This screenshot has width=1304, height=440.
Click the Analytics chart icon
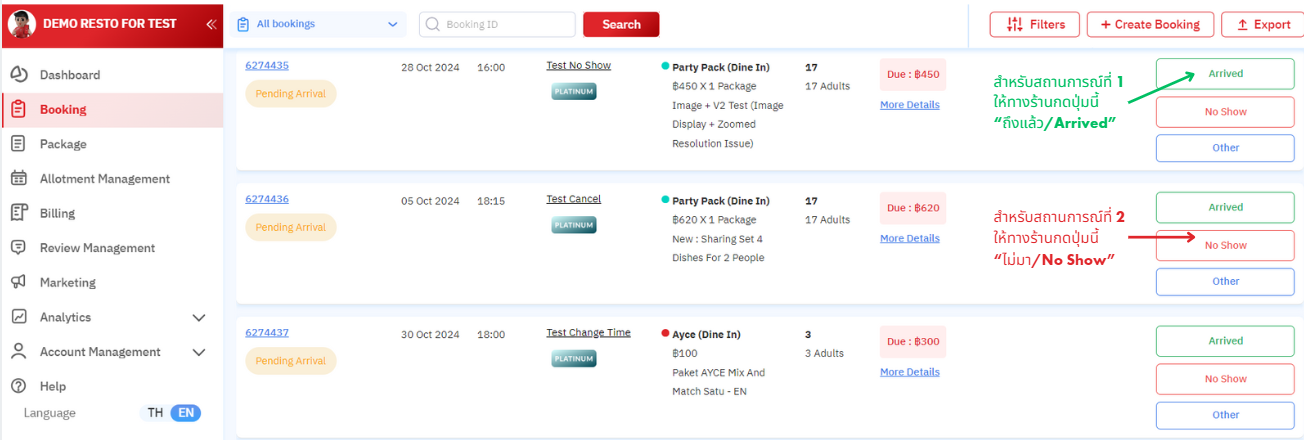click(x=18, y=317)
